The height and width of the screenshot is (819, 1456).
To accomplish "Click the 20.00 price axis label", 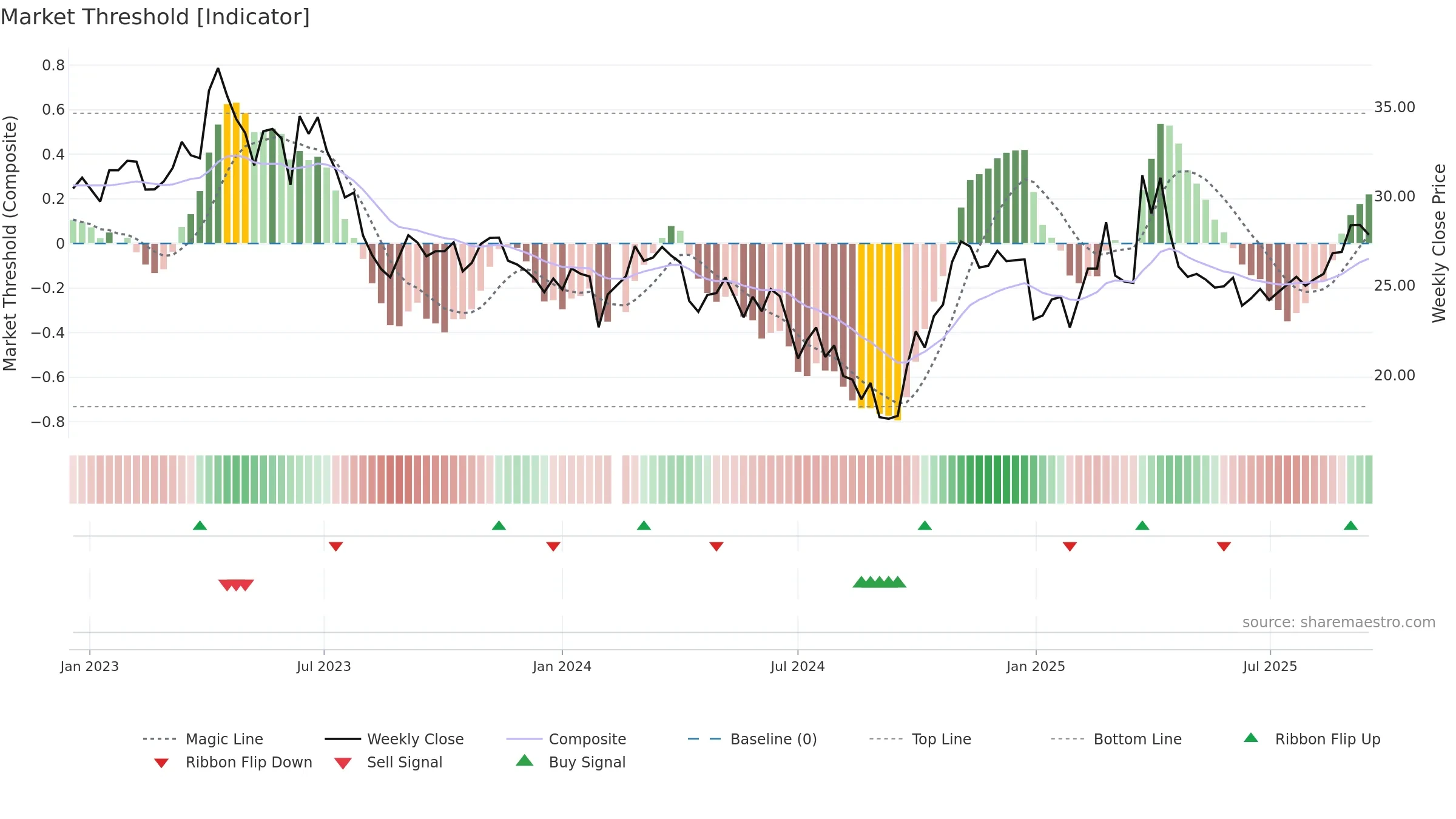I will 1395,376.
